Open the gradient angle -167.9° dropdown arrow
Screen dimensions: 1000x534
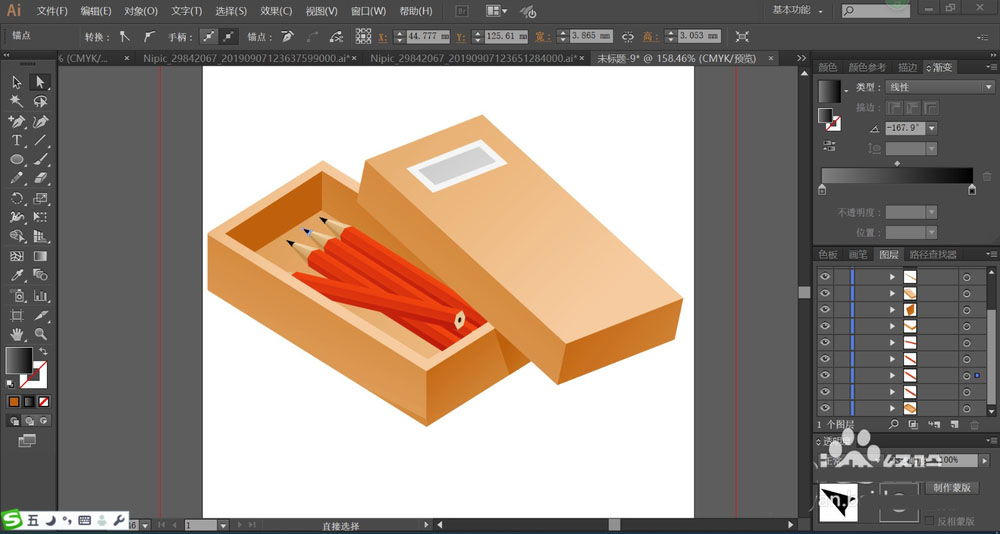coord(932,129)
